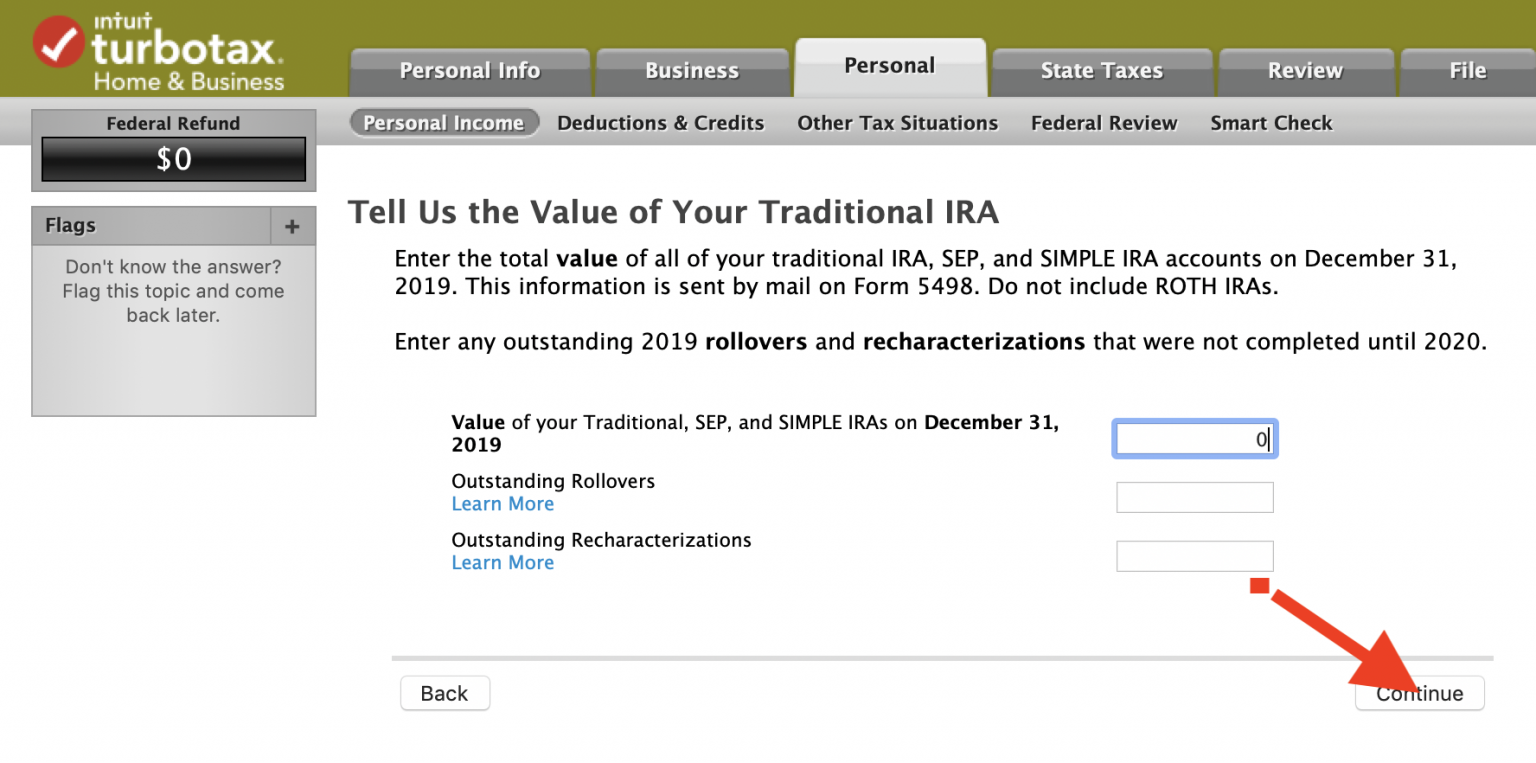
Task: Run Smart Check
Action: (x=1271, y=123)
